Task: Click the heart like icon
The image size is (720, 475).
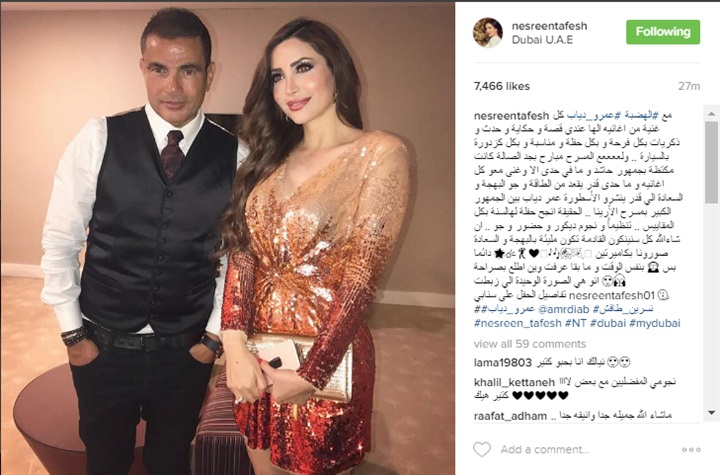Action: pos(482,449)
